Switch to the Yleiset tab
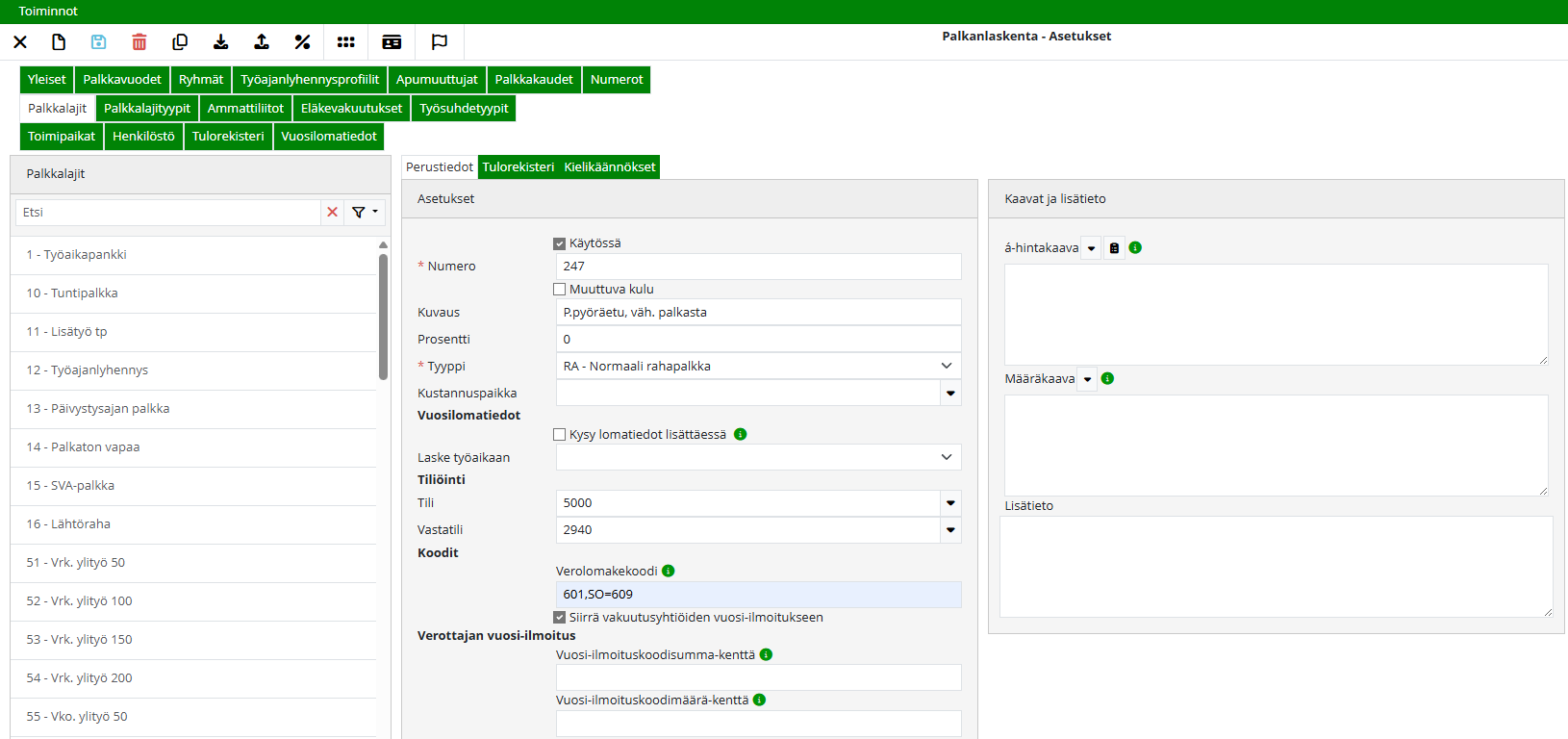The height and width of the screenshot is (739, 1568). 47,80
